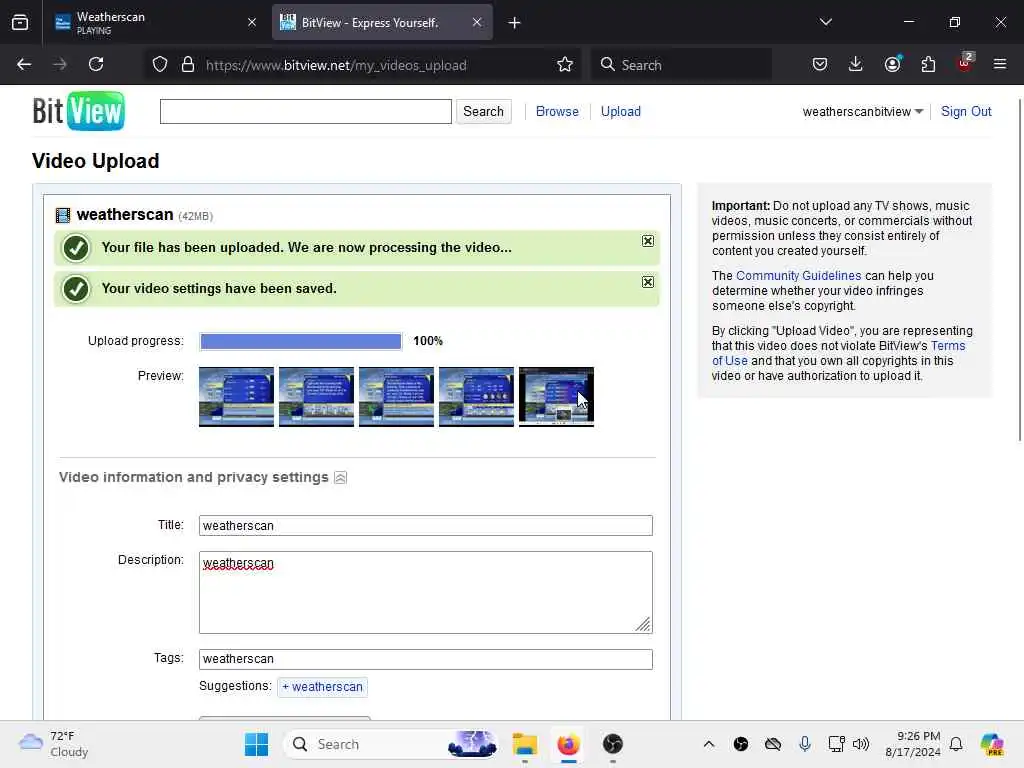The image size is (1024, 768).
Task: Open File Explorer from the taskbar
Action: [x=524, y=744]
